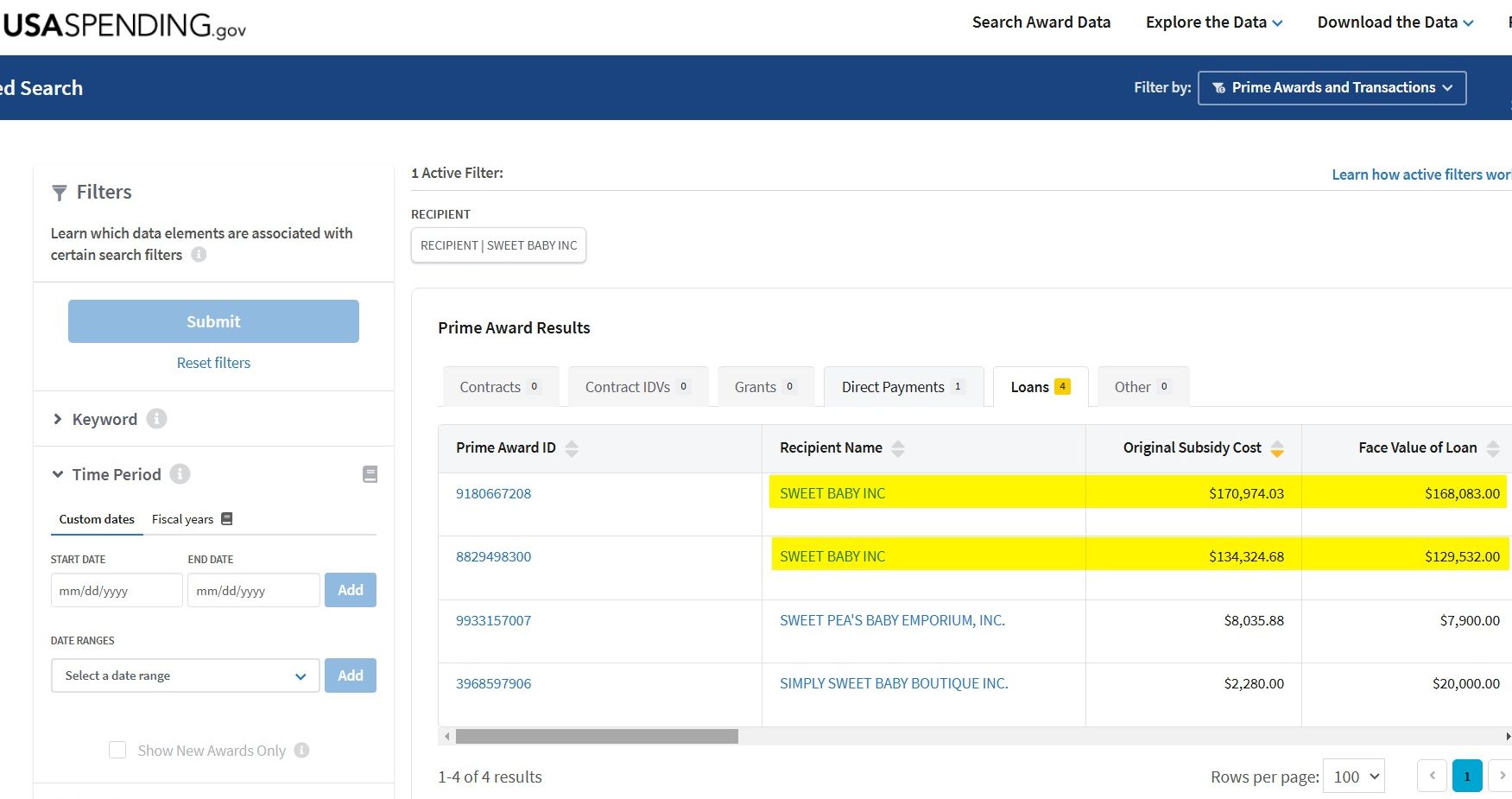Remove the RECIPIENT | SWEET BABY INC filter chip
Viewport: 1512px width, 799px height.
pos(499,245)
